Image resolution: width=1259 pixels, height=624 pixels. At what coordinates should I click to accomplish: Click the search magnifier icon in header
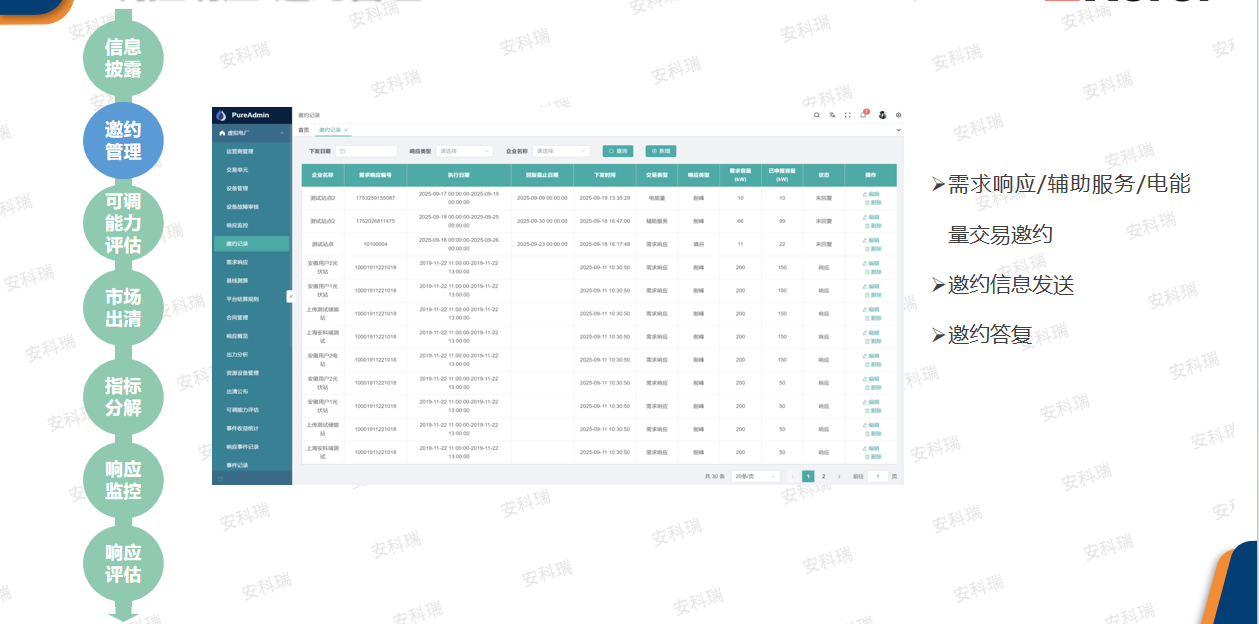(x=816, y=115)
